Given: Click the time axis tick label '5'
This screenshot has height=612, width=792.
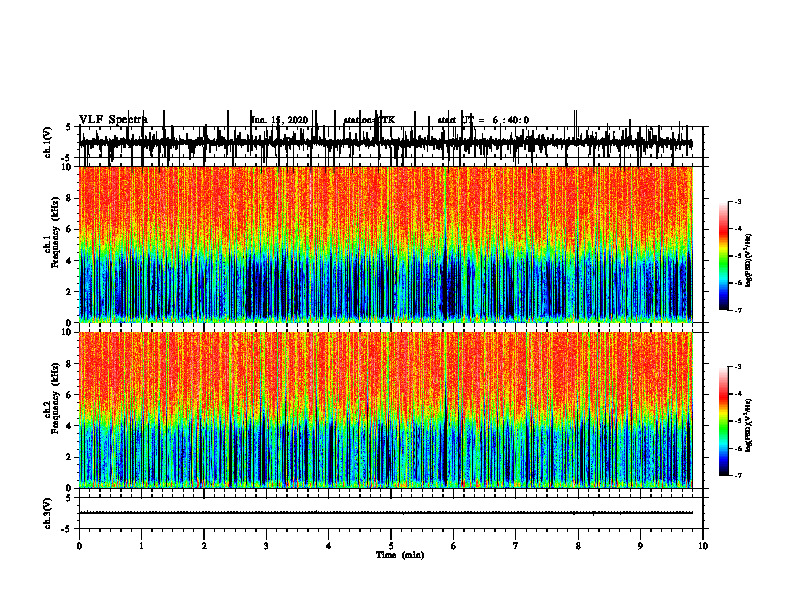Looking at the screenshot, I should (391, 546).
